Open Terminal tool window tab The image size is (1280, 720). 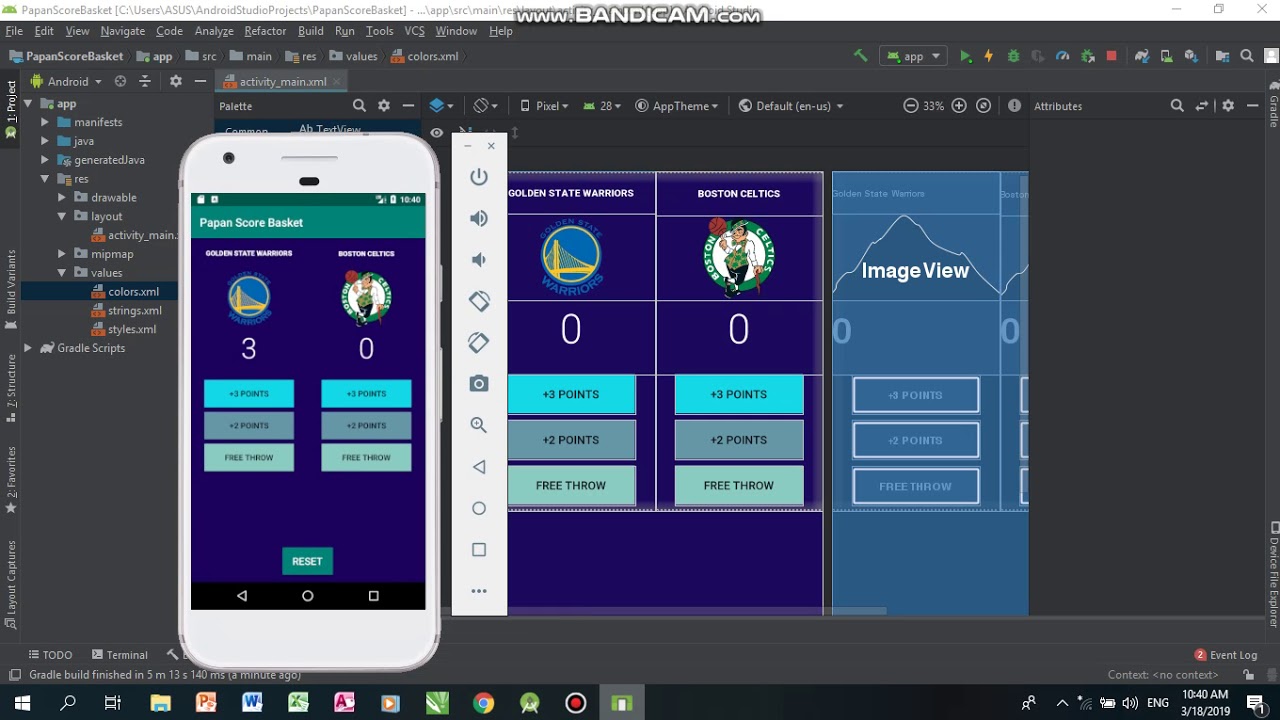(119, 655)
